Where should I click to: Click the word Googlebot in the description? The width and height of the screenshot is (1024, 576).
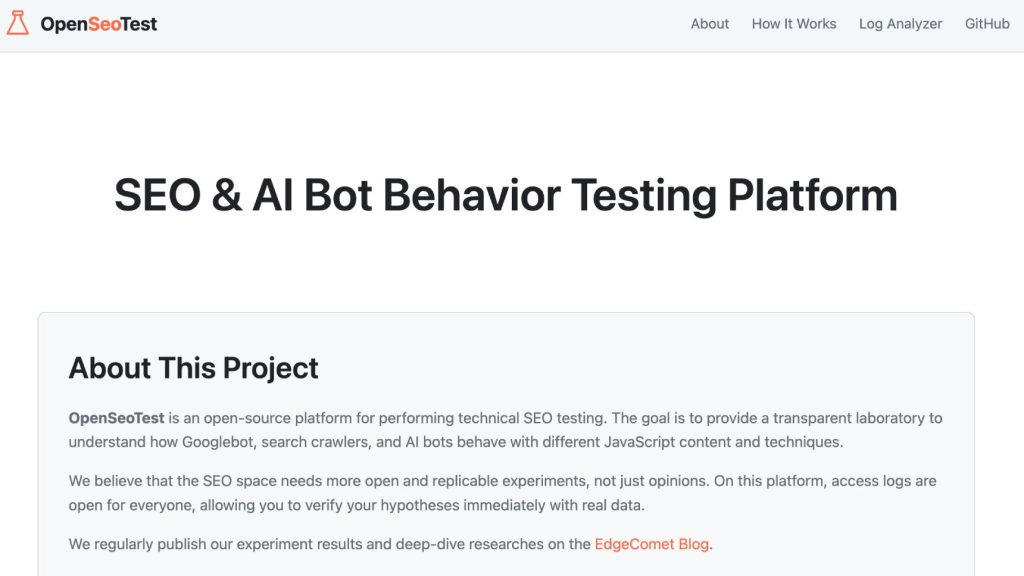219,441
